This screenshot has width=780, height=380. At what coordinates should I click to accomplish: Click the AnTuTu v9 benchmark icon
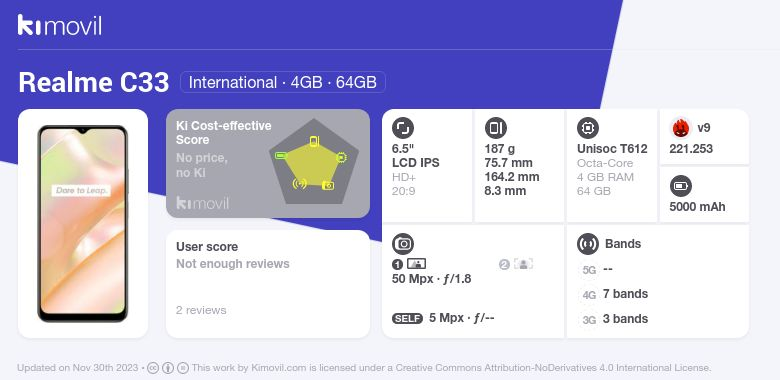click(681, 128)
